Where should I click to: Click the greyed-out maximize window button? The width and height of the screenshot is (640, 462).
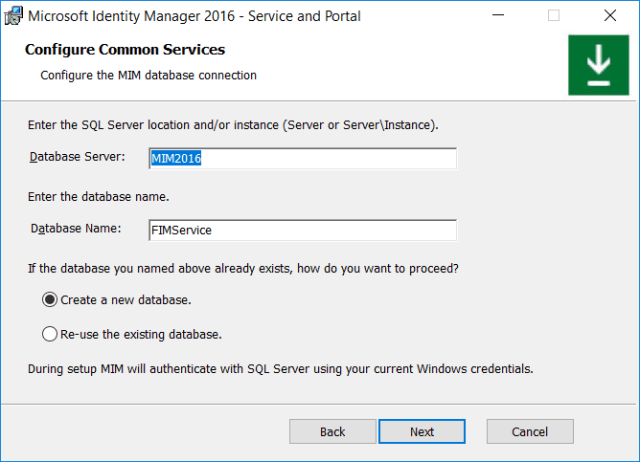554,15
